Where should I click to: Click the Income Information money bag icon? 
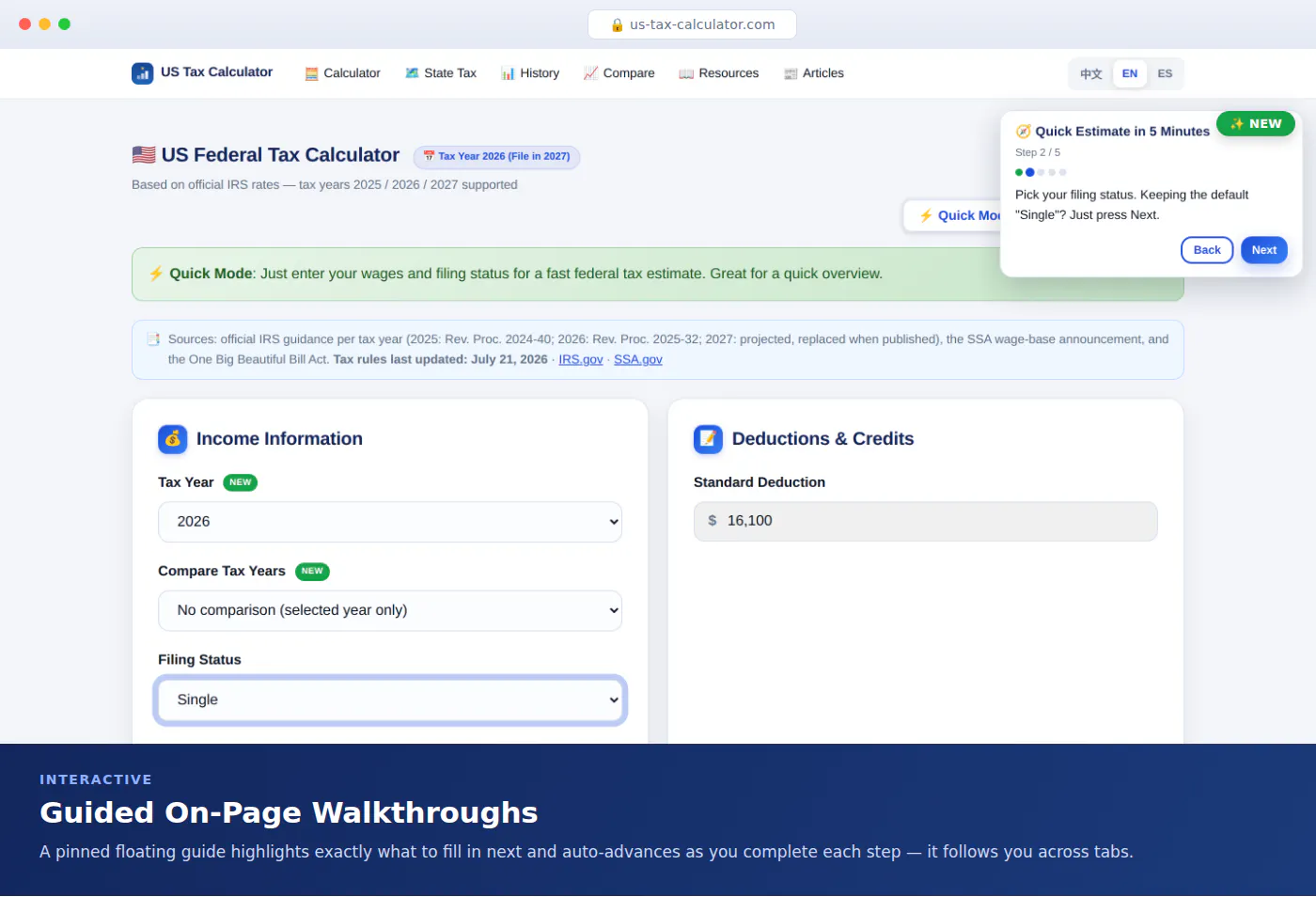pyautogui.click(x=173, y=439)
